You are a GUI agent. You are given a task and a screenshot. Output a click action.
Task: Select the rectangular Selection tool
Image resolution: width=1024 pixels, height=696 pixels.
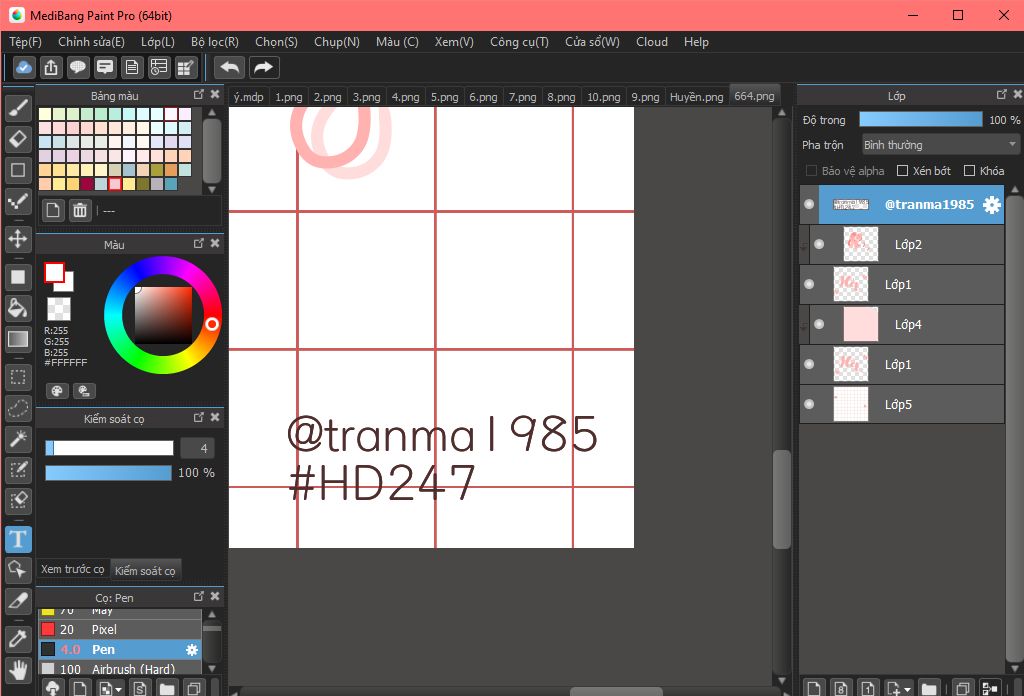(18, 377)
